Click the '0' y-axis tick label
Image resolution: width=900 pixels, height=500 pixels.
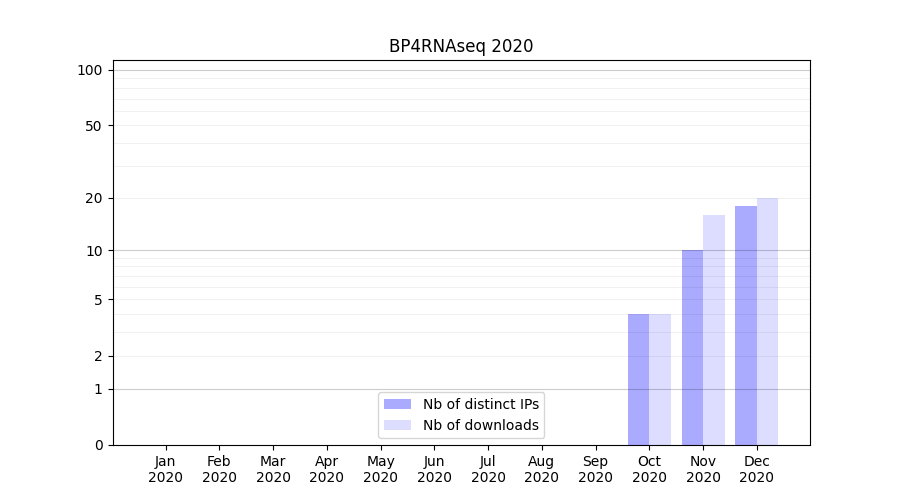(x=98, y=445)
